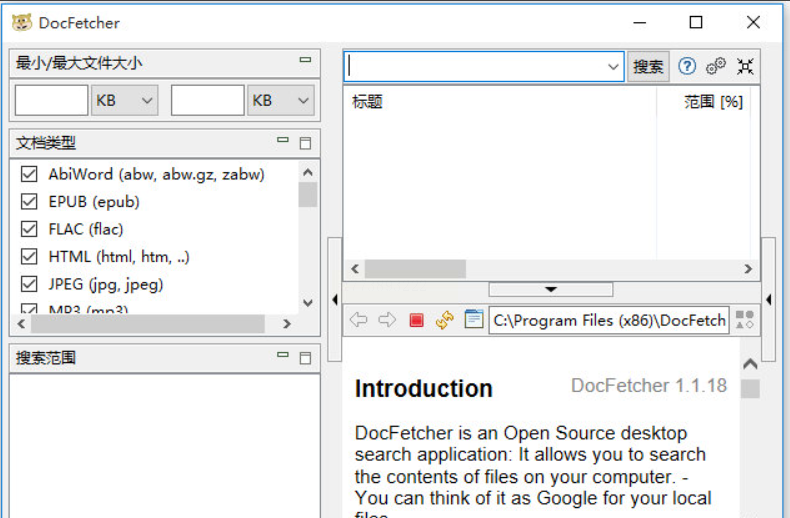This screenshot has height=518, width=790.
Task: Refresh the preview with yellow arrows icon
Action: point(444,320)
